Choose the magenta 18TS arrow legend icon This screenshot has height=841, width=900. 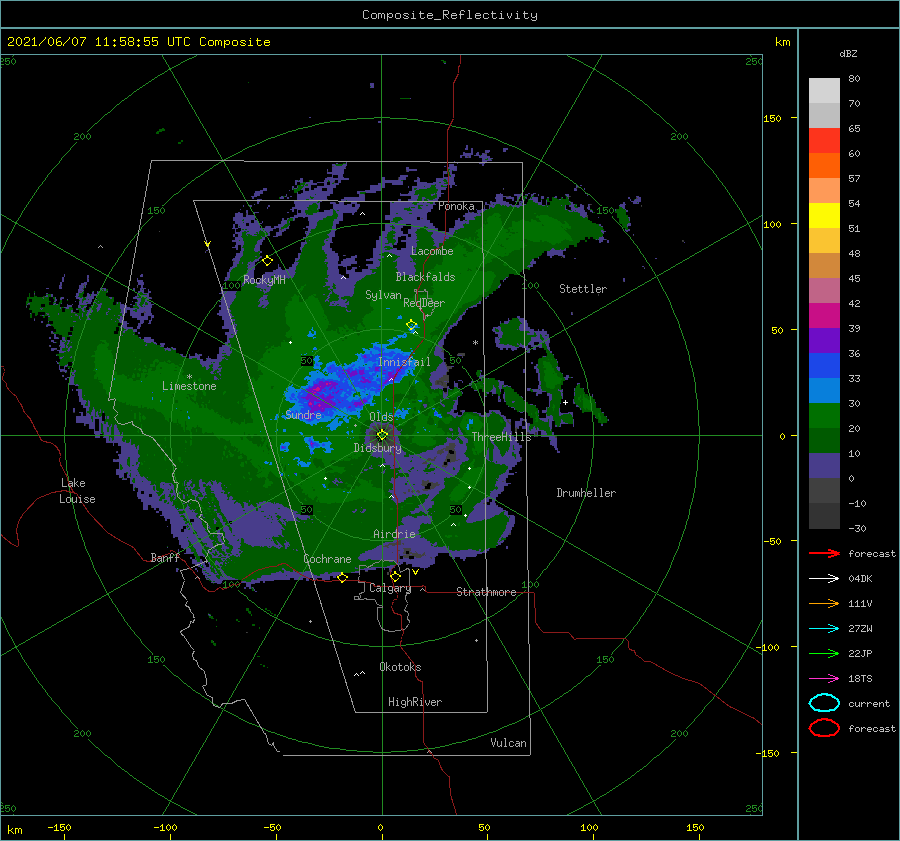coord(824,679)
